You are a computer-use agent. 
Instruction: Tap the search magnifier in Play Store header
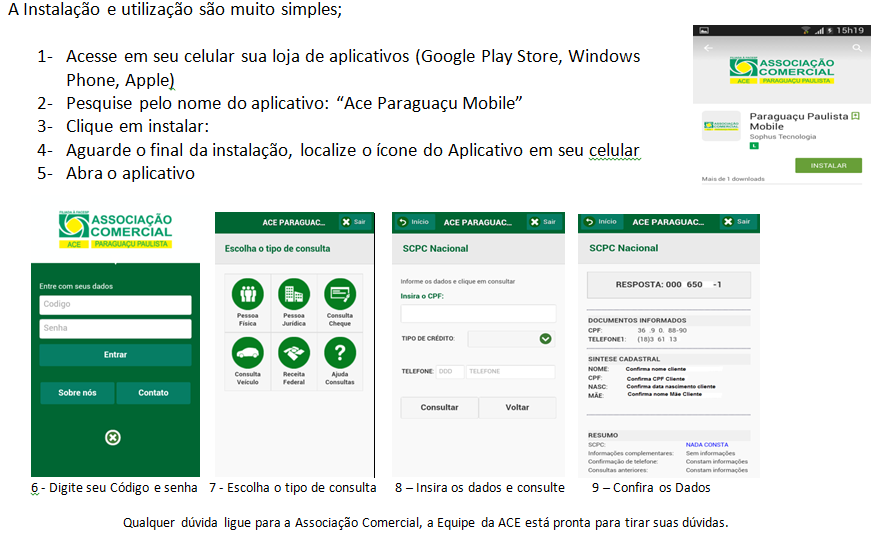(857, 48)
